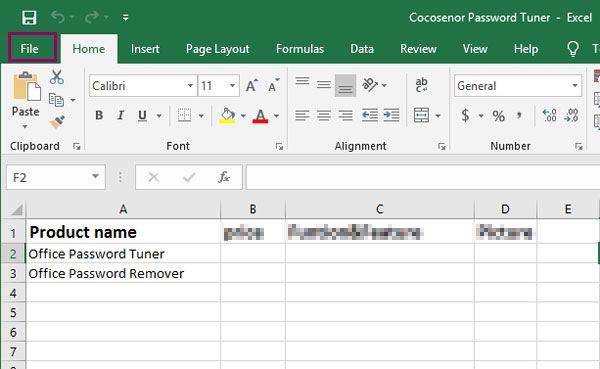Open the Font dialog launcher

[279, 146]
